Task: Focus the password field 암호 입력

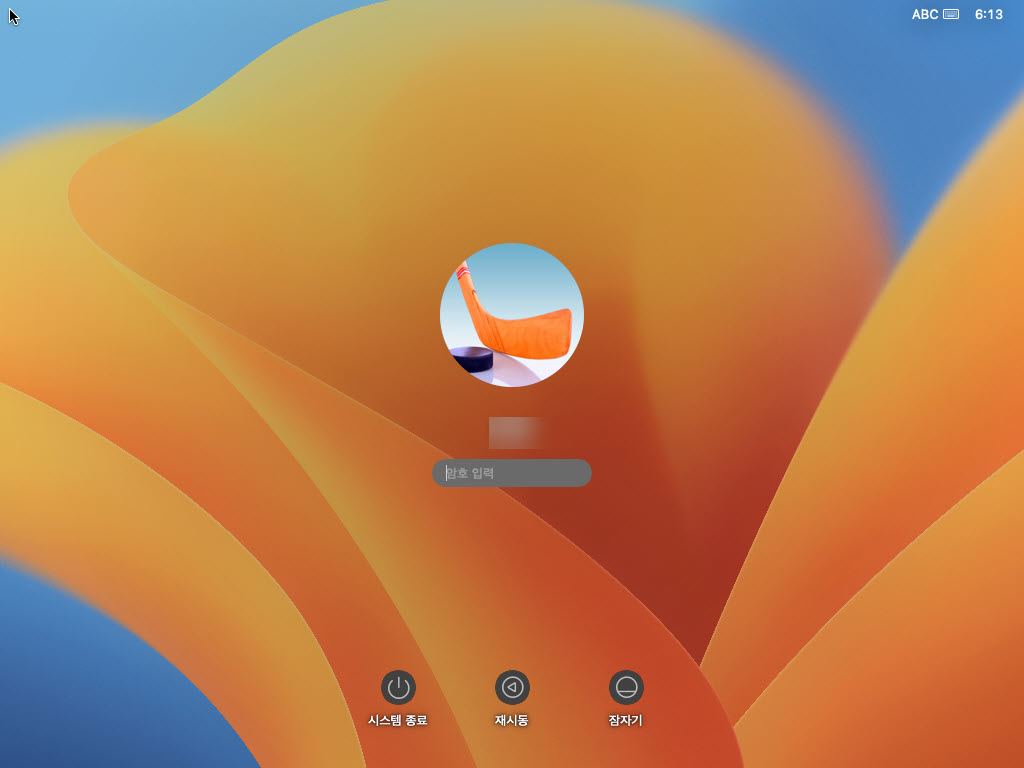Action: (x=511, y=473)
